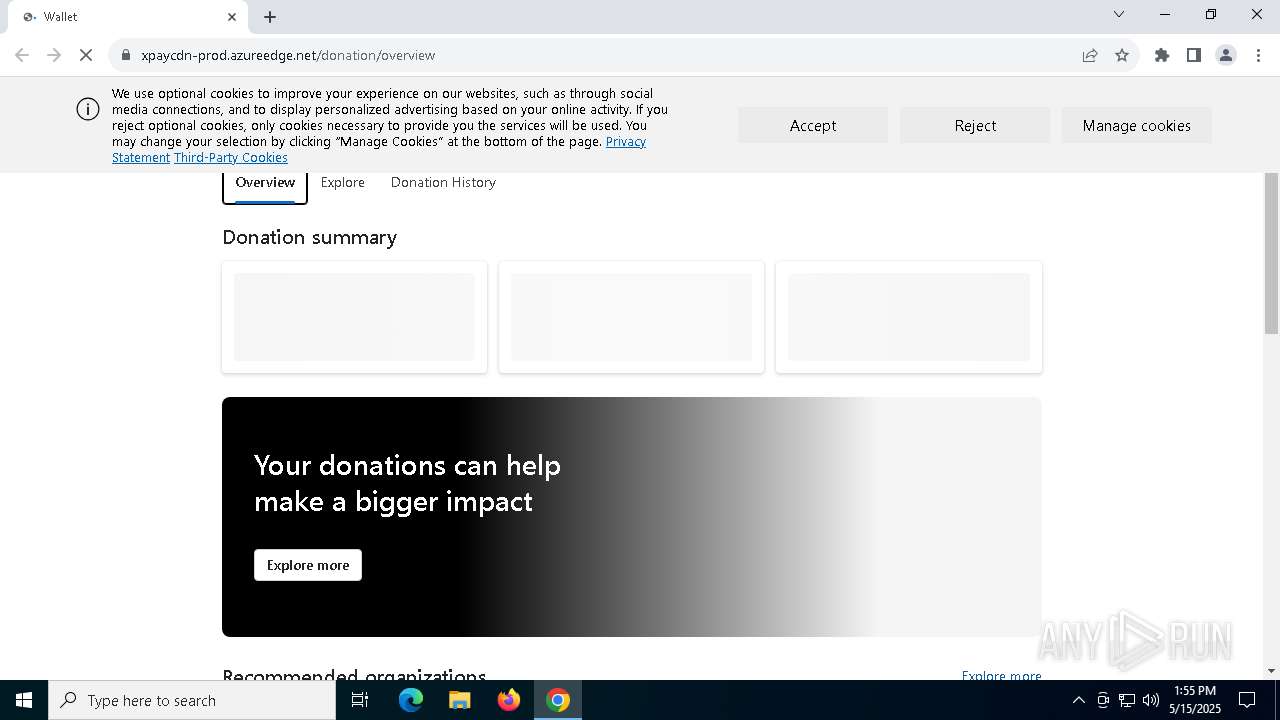Launch Microsoft Edge from taskbar
Viewport: 1280px width, 720px height.
(x=411, y=700)
